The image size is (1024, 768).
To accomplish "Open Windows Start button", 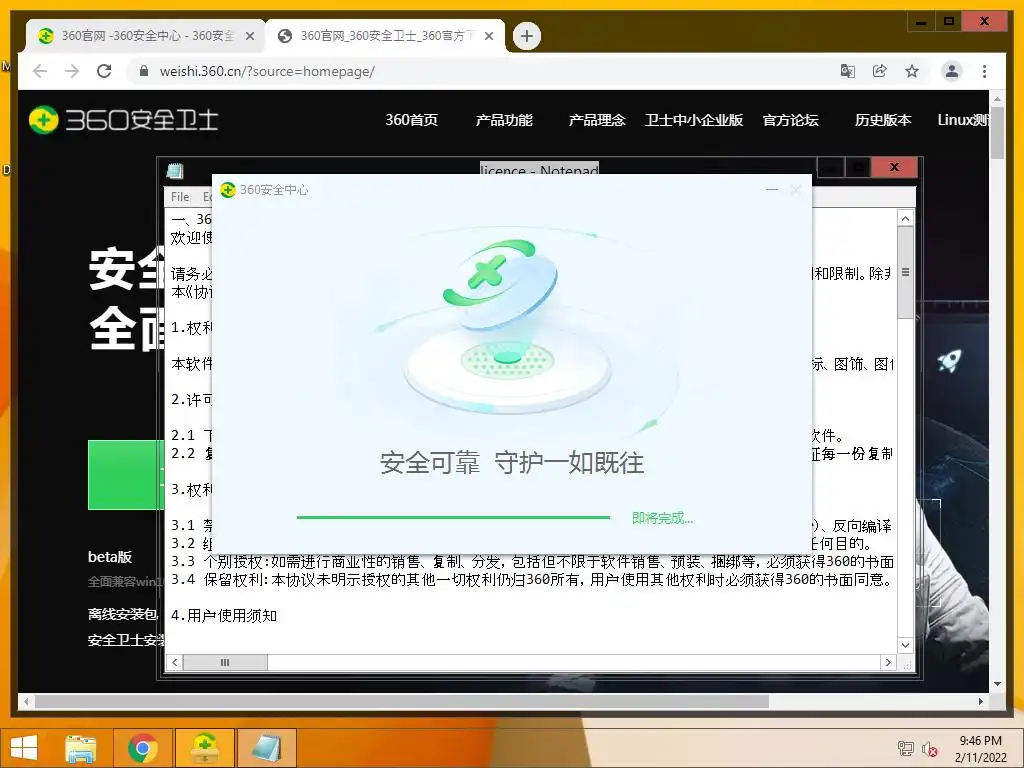I will 24,747.
